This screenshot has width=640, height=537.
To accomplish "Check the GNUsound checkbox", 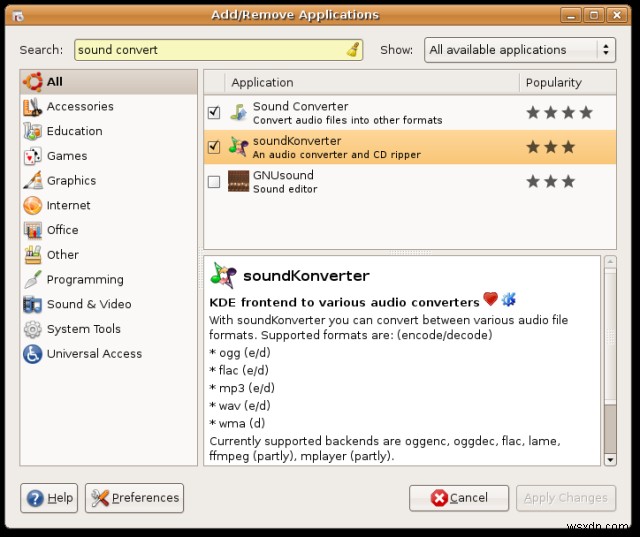I will pos(214,182).
